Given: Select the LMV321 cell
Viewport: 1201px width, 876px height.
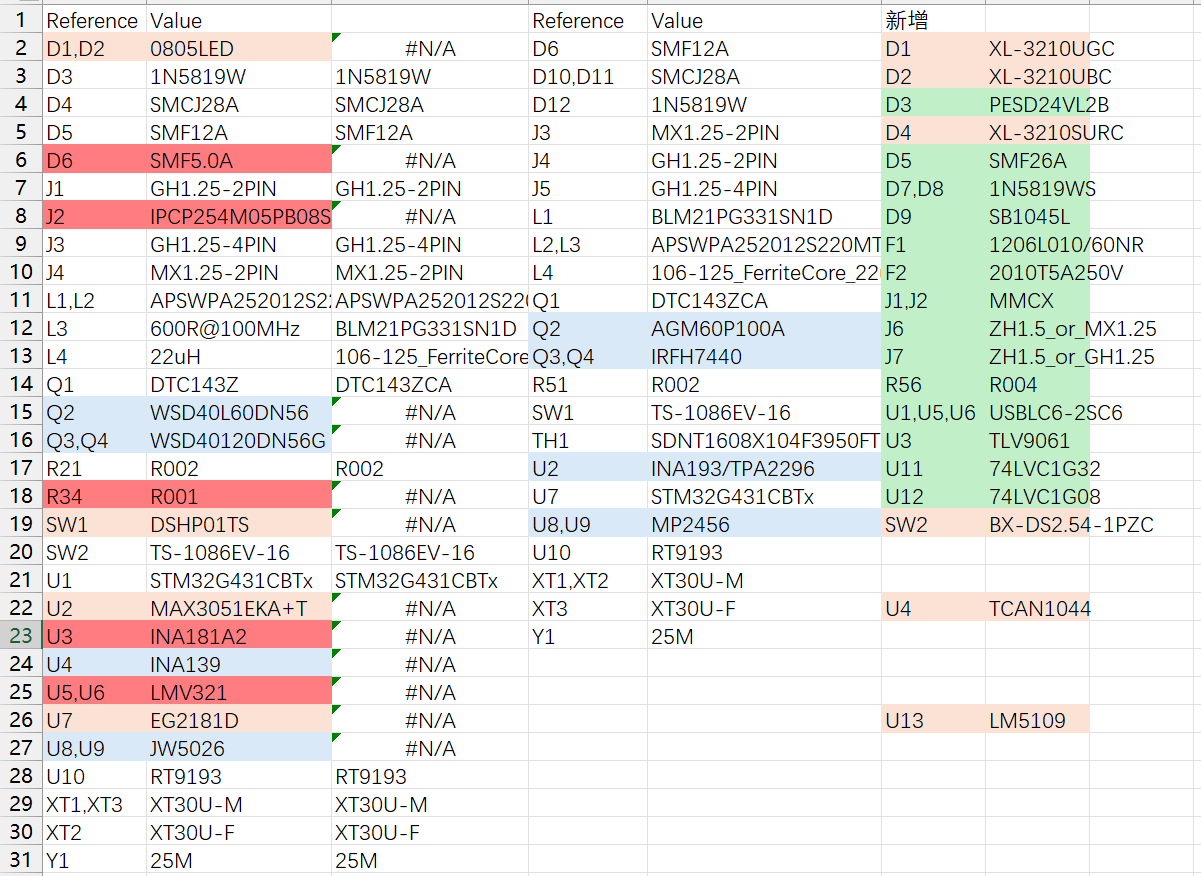Looking at the screenshot, I should [238, 692].
